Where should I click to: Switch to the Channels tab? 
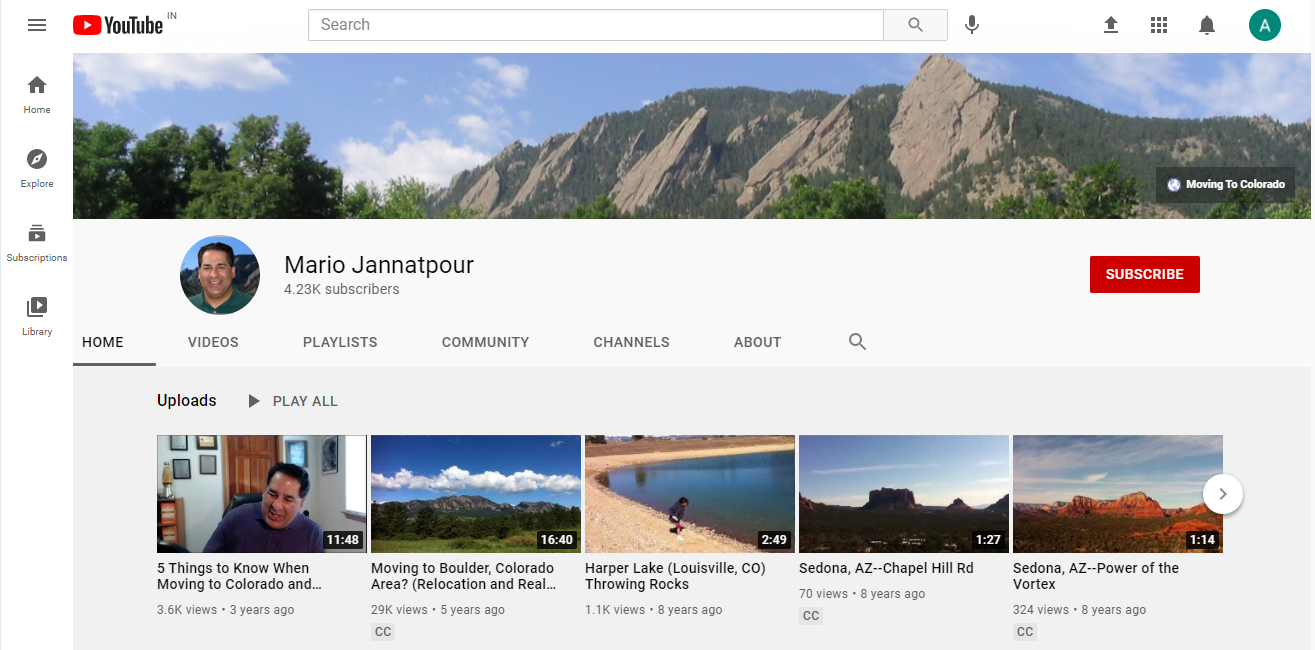(x=631, y=342)
